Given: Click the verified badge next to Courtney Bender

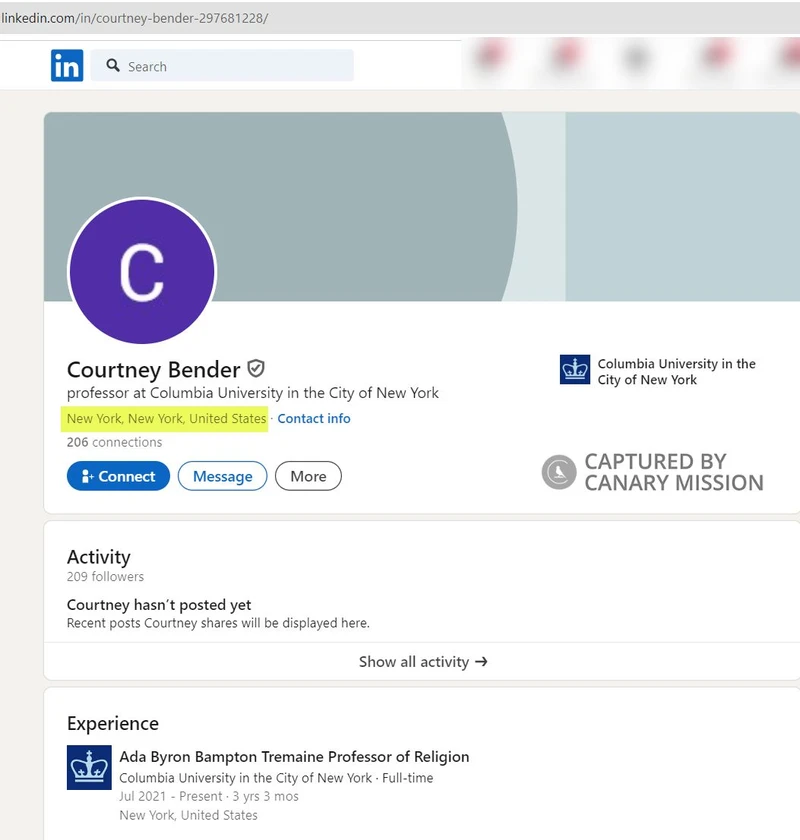Looking at the screenshot, I should tap(256, 369).
